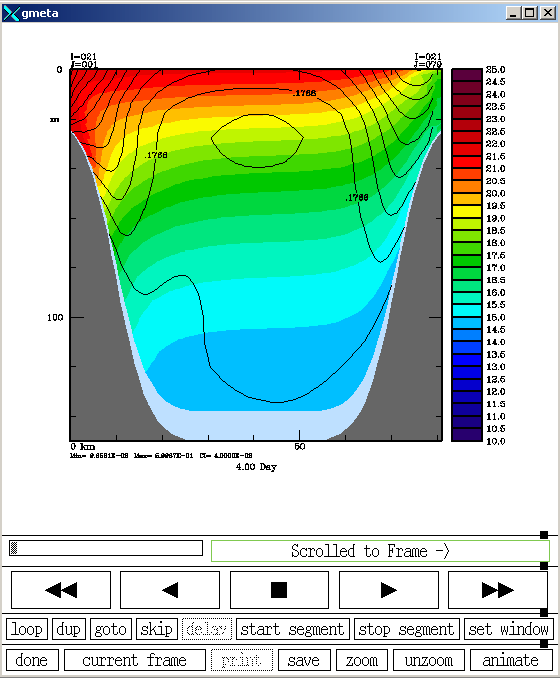The height and width of the screenshot is (678, 560).
Task: Select the stop segment button
Action: [406, 629]
